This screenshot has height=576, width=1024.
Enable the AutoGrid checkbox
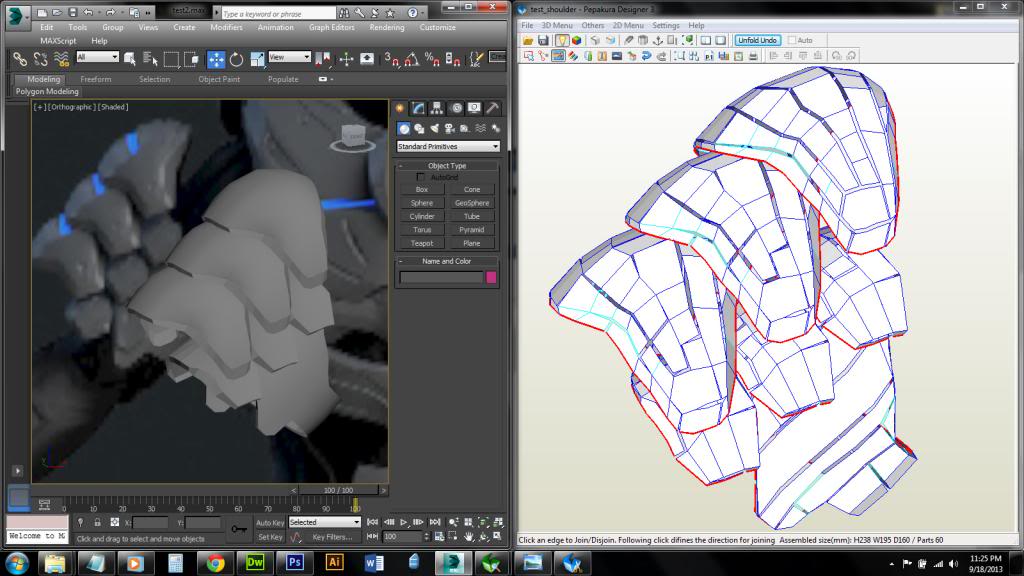[x=420, y=177]
